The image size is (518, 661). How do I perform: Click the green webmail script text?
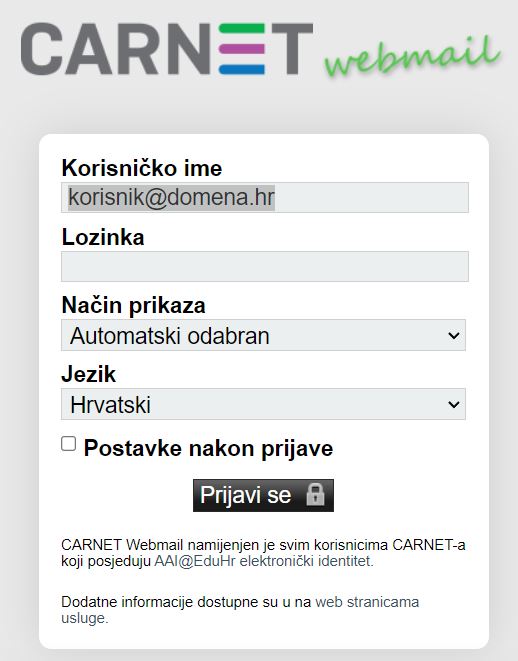click(x=413, y=58)
